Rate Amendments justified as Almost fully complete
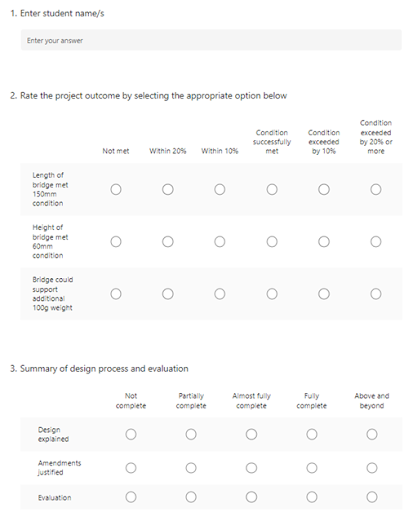 coord(251,468)
